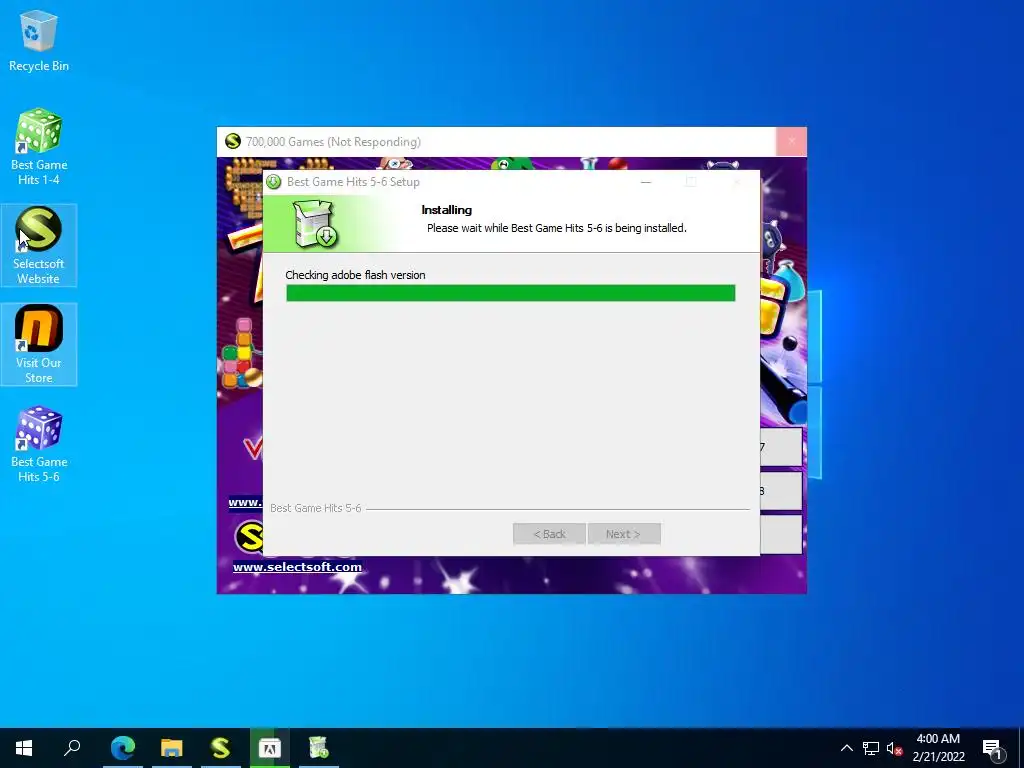Viewport: 1024px width, 768px height.
Task: Click the grayed-out Back button in setup
Action: (549, 534)
